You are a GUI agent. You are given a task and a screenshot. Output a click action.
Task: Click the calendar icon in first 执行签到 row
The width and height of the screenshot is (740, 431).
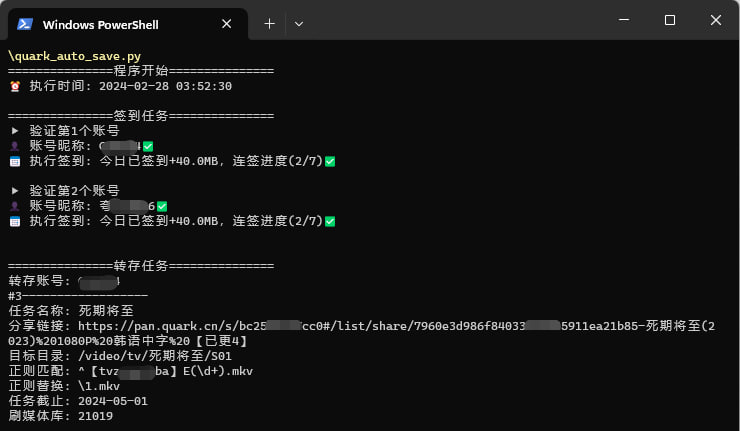15,161
